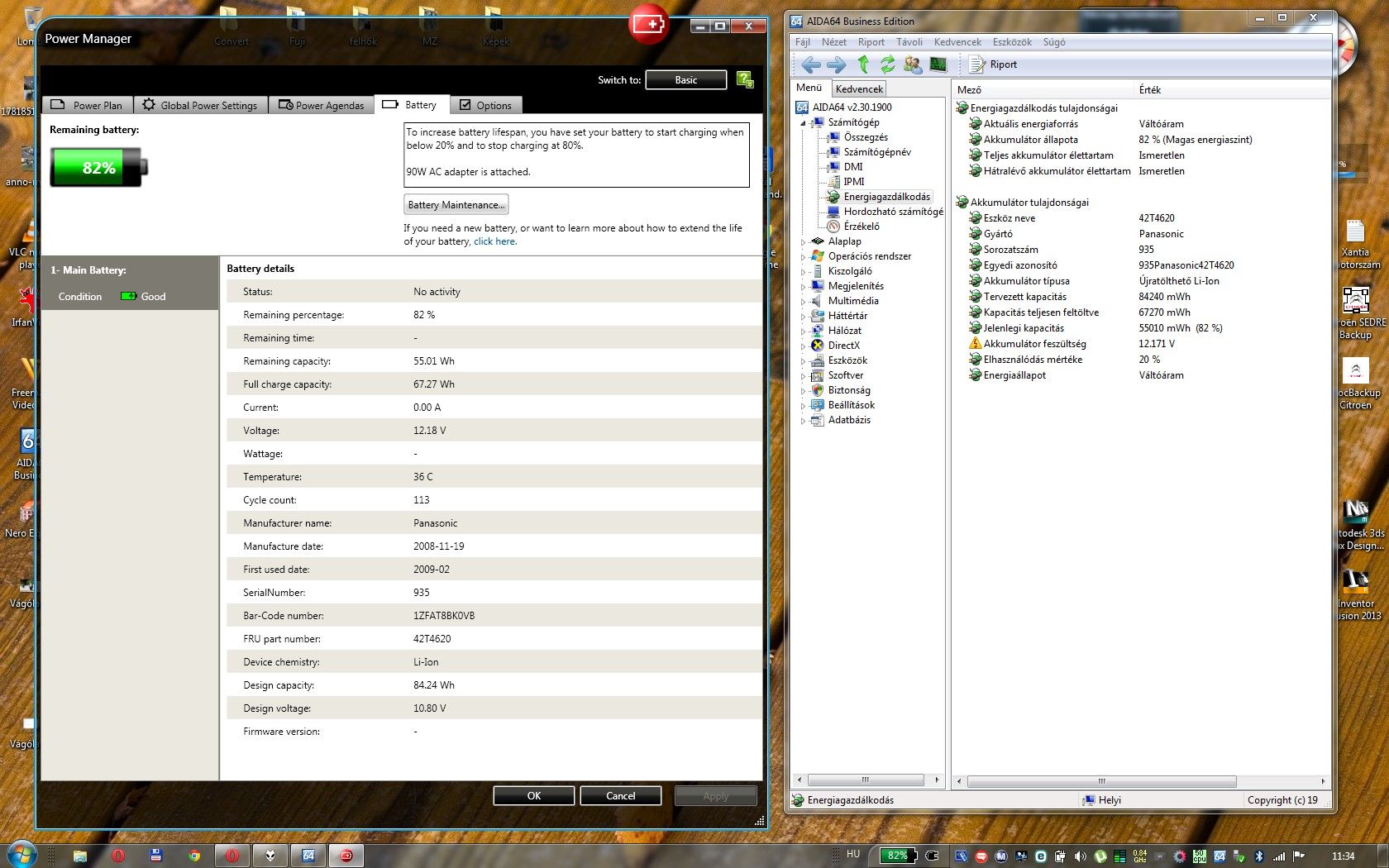Click AIDA64 taskbar button
The width and height of the screenshot is (1389, 868).
click(308, 856)
